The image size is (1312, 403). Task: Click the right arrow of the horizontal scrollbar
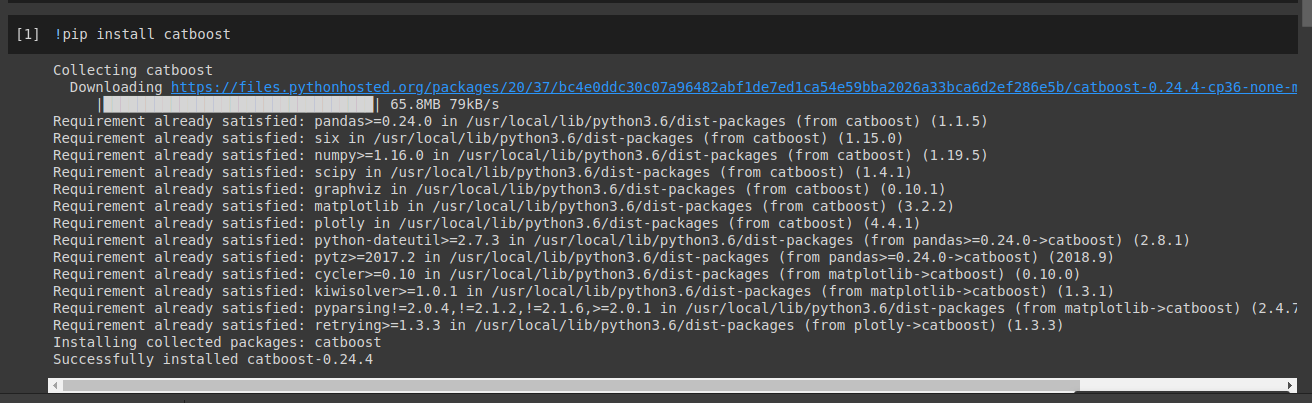tap(1291, 385)
